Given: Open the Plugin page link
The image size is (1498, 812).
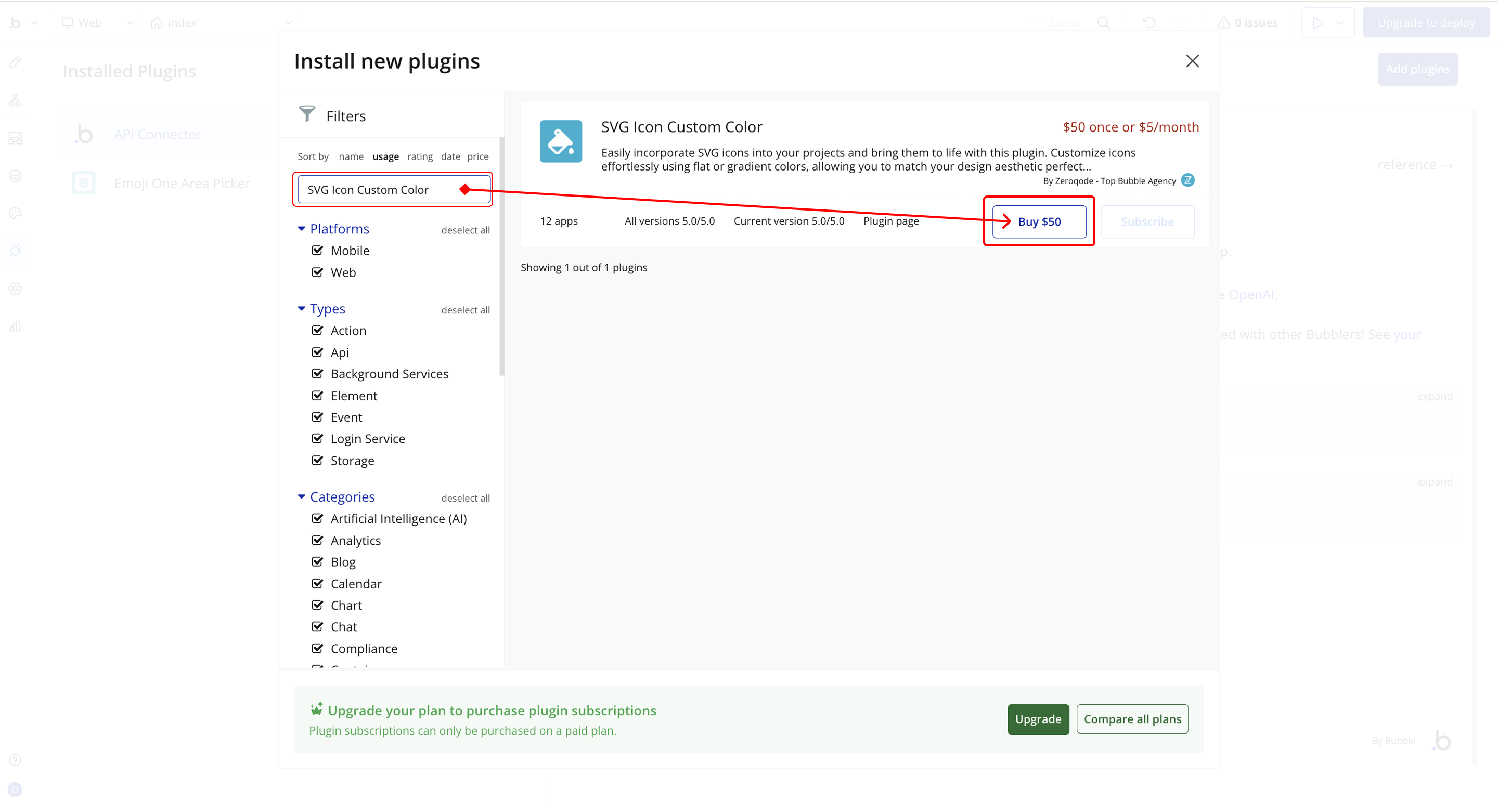Looking at the screenshot, I should click(x=891, y=221).
